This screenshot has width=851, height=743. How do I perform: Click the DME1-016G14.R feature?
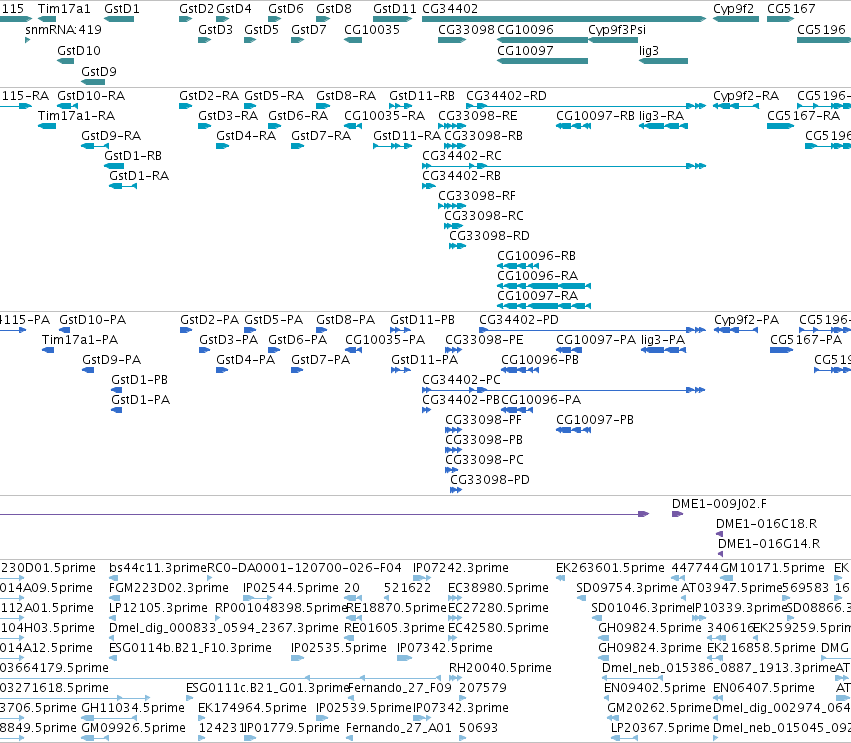[x=769, y=544]
